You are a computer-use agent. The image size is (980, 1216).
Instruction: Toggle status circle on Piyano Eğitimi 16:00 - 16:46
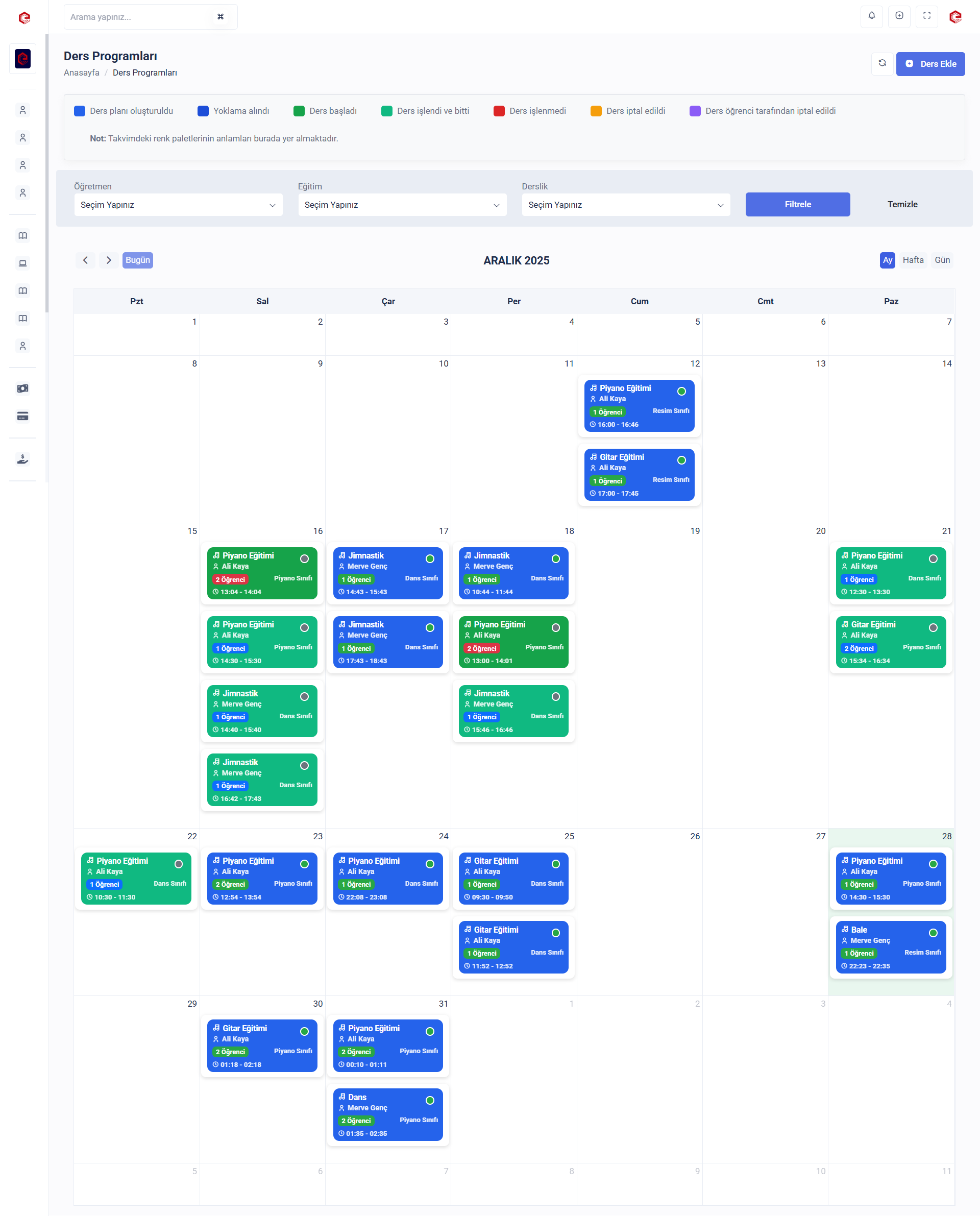click(681, 391)
